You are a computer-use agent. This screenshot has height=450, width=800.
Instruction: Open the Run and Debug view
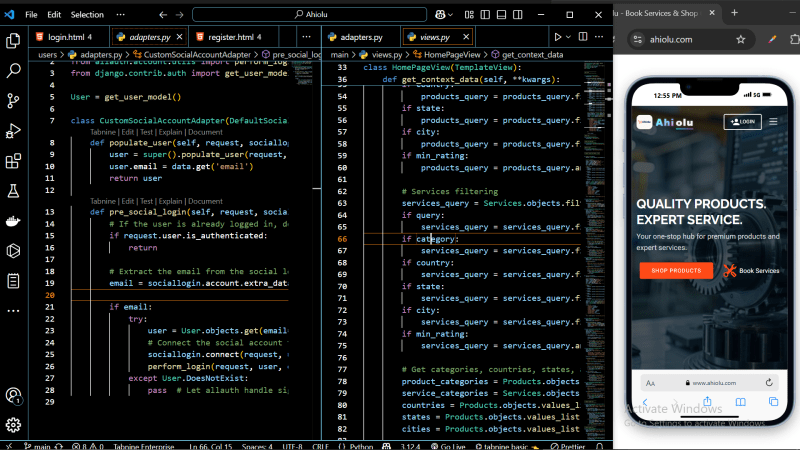click(14, 131)
